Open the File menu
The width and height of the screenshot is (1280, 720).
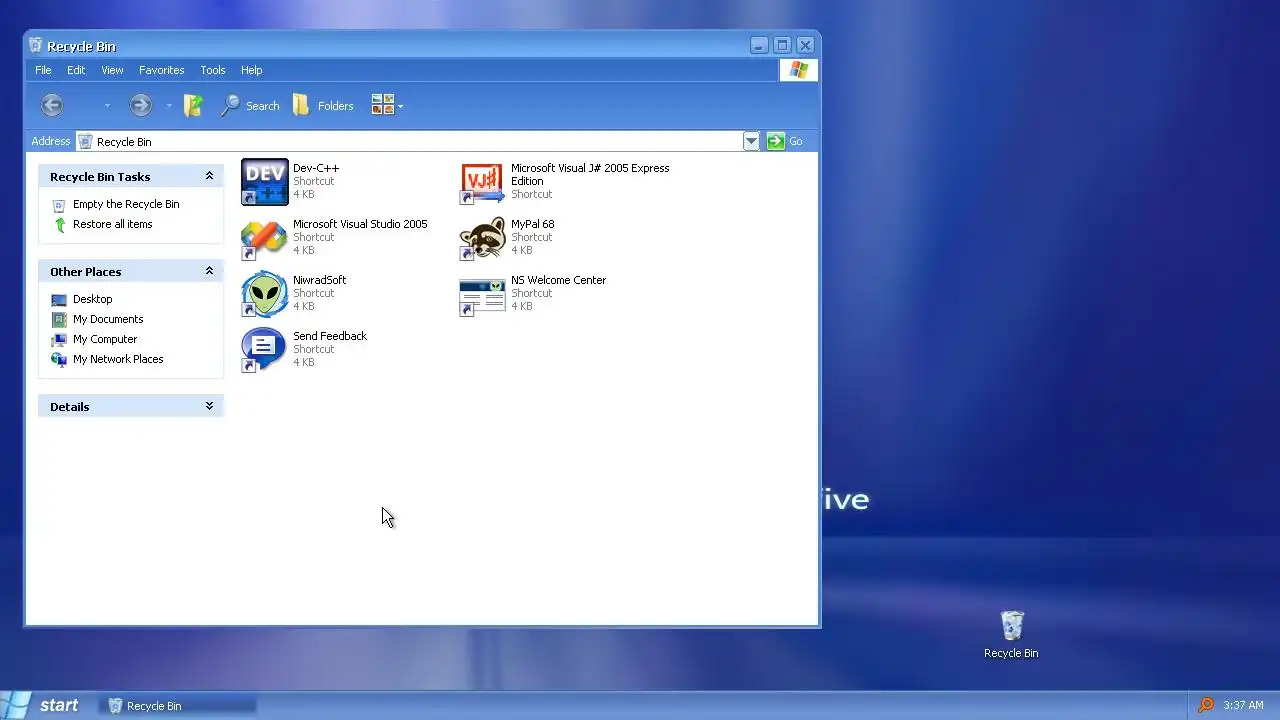click(43, 70)
